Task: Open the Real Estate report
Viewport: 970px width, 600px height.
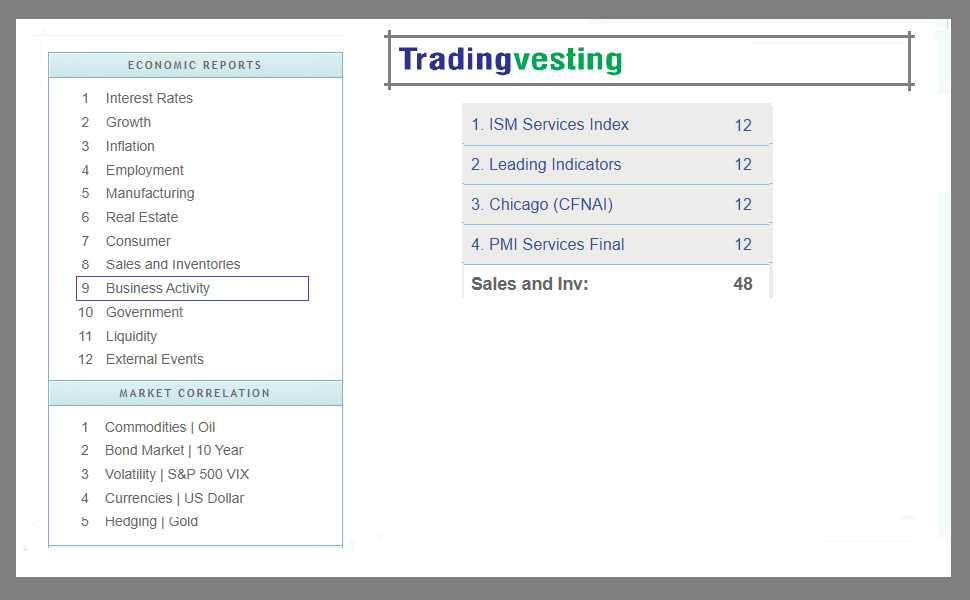Action: [x=142, y=217]
